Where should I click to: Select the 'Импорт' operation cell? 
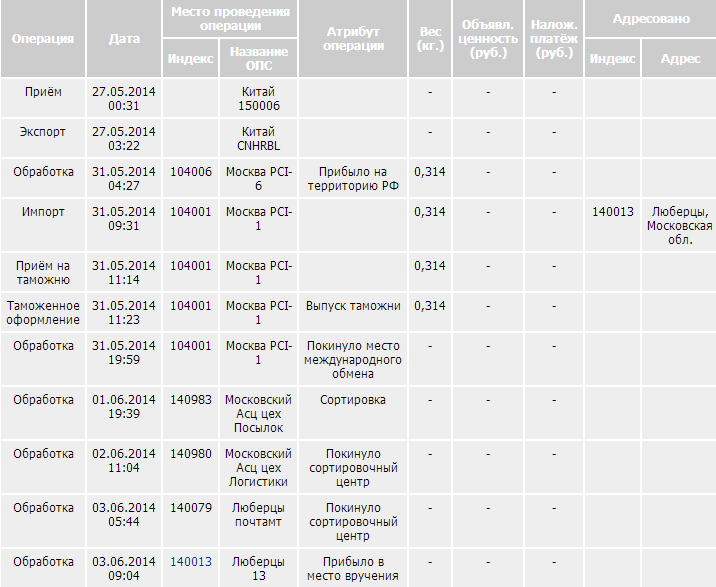click(x=43, y=224)
